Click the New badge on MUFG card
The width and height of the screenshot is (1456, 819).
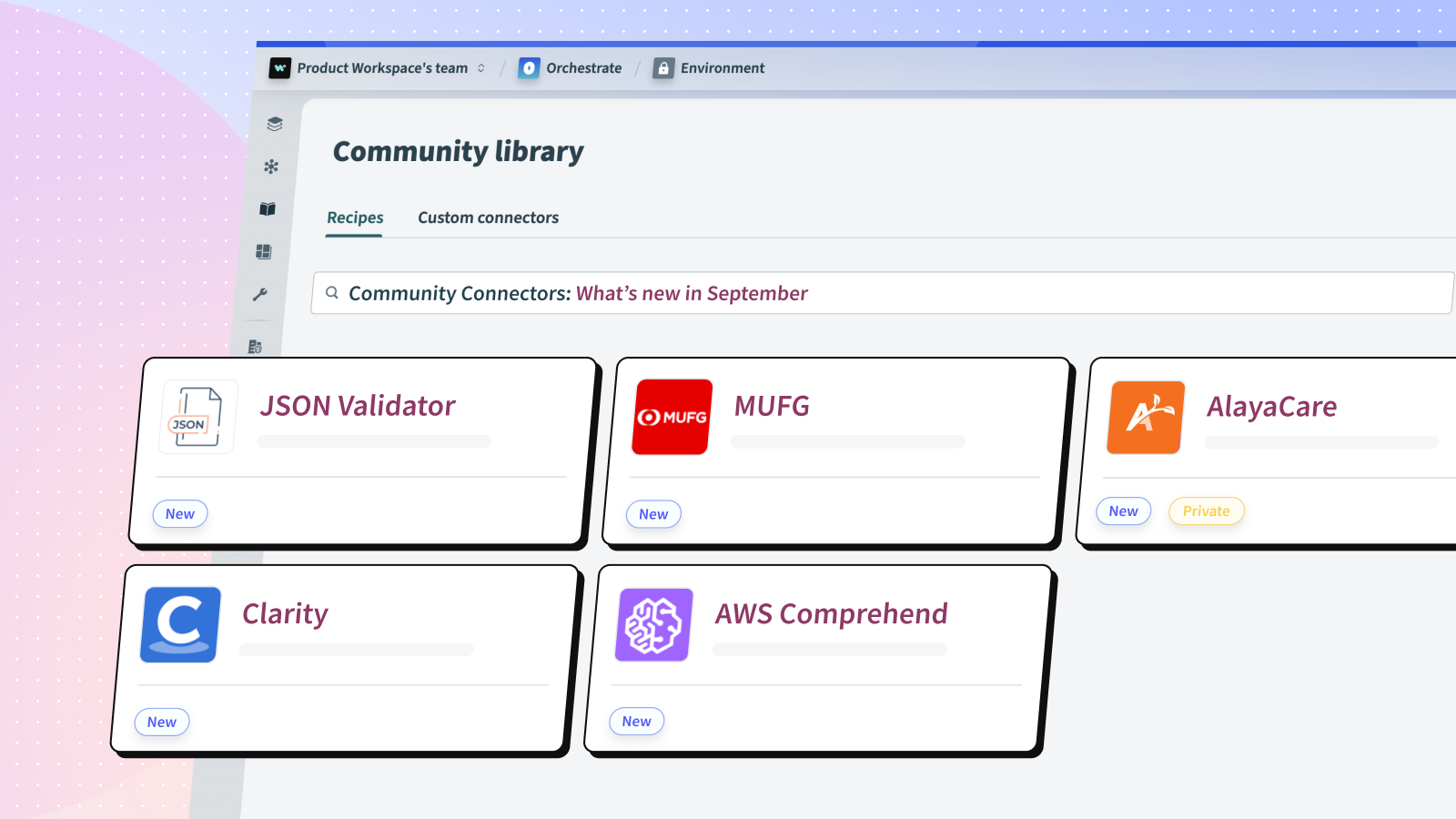point(653,514)
